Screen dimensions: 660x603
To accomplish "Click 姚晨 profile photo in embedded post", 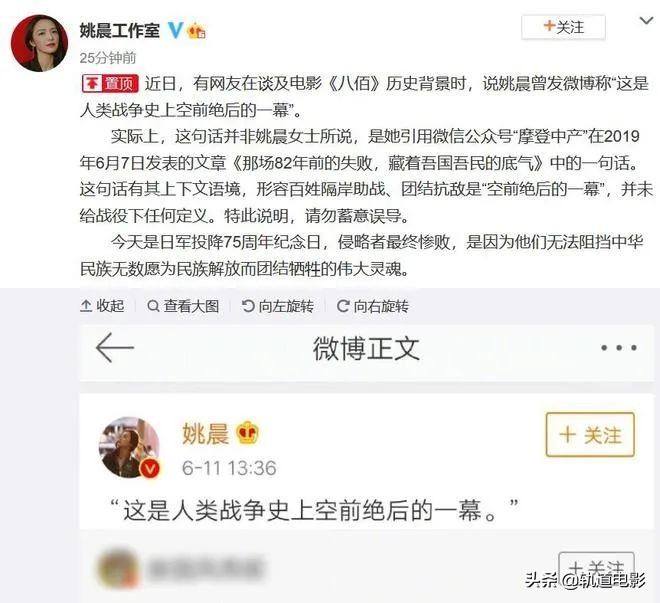I will pyautogui.click(x=129, y=447).
